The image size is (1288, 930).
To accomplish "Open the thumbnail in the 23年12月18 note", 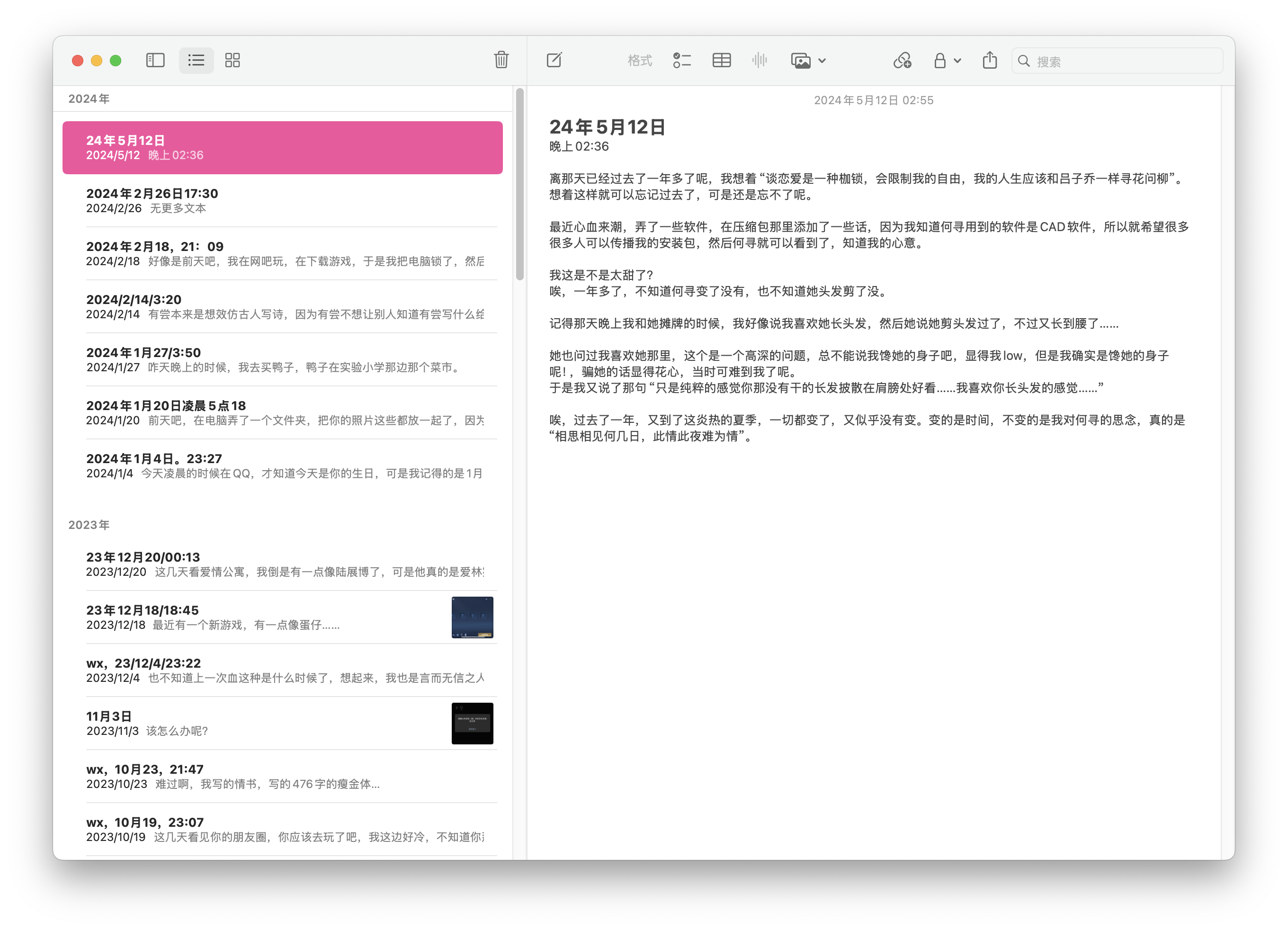I will pos(473,618).
